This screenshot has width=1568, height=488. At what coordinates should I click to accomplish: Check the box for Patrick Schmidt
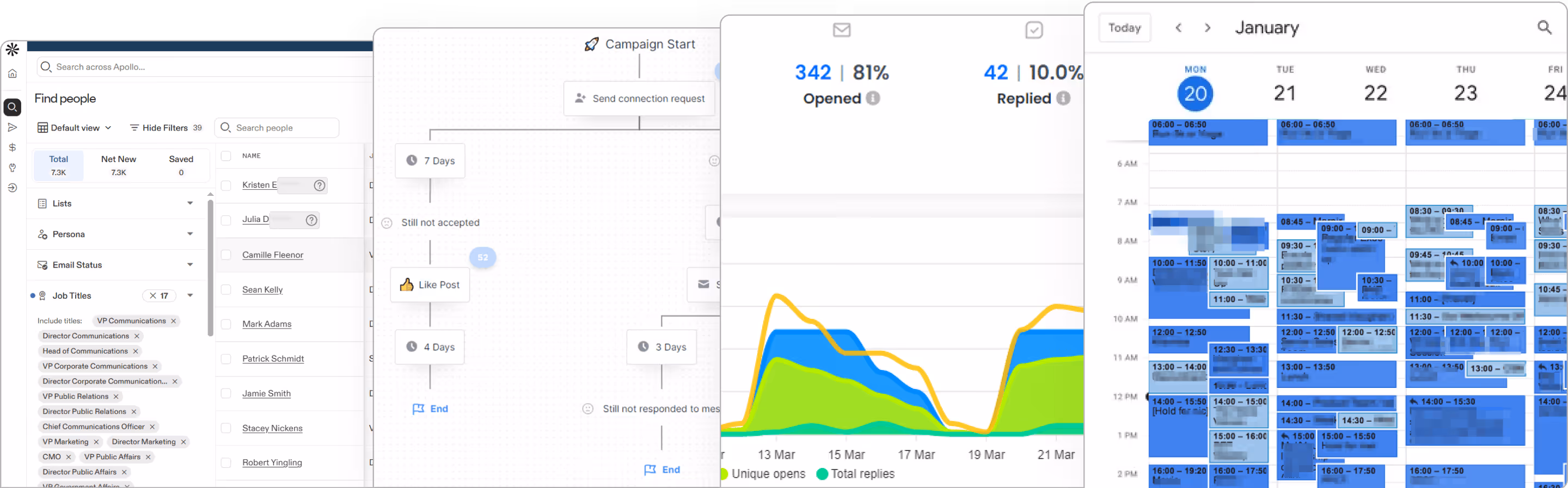(226, 359)
